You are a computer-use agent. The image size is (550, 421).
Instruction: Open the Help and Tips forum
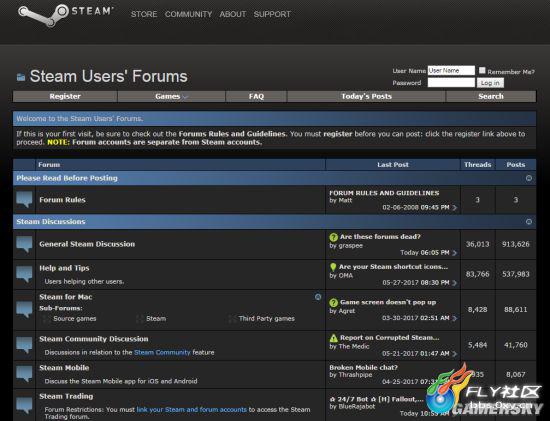pyautogui.click(x=64, y=268)
